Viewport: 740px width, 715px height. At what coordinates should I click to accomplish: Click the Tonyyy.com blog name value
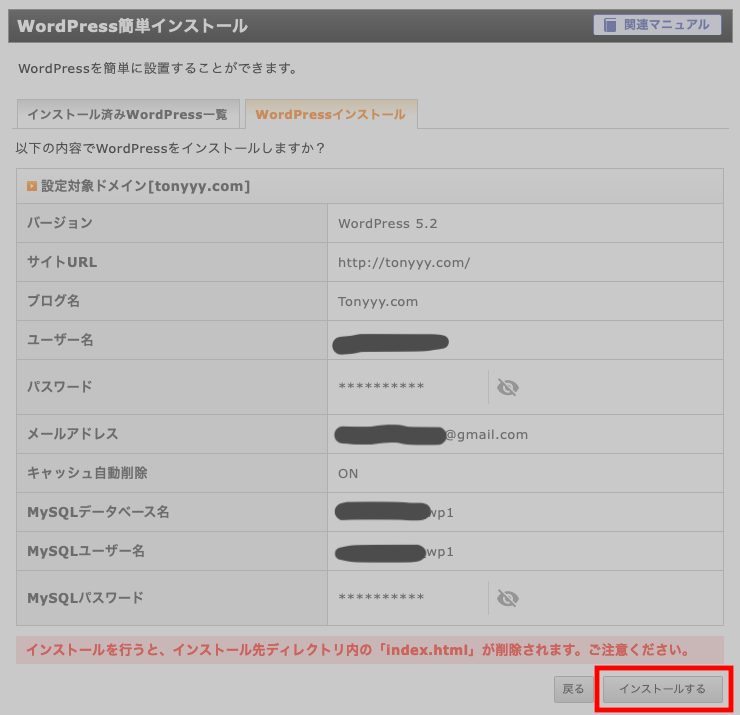click(378, 302)
